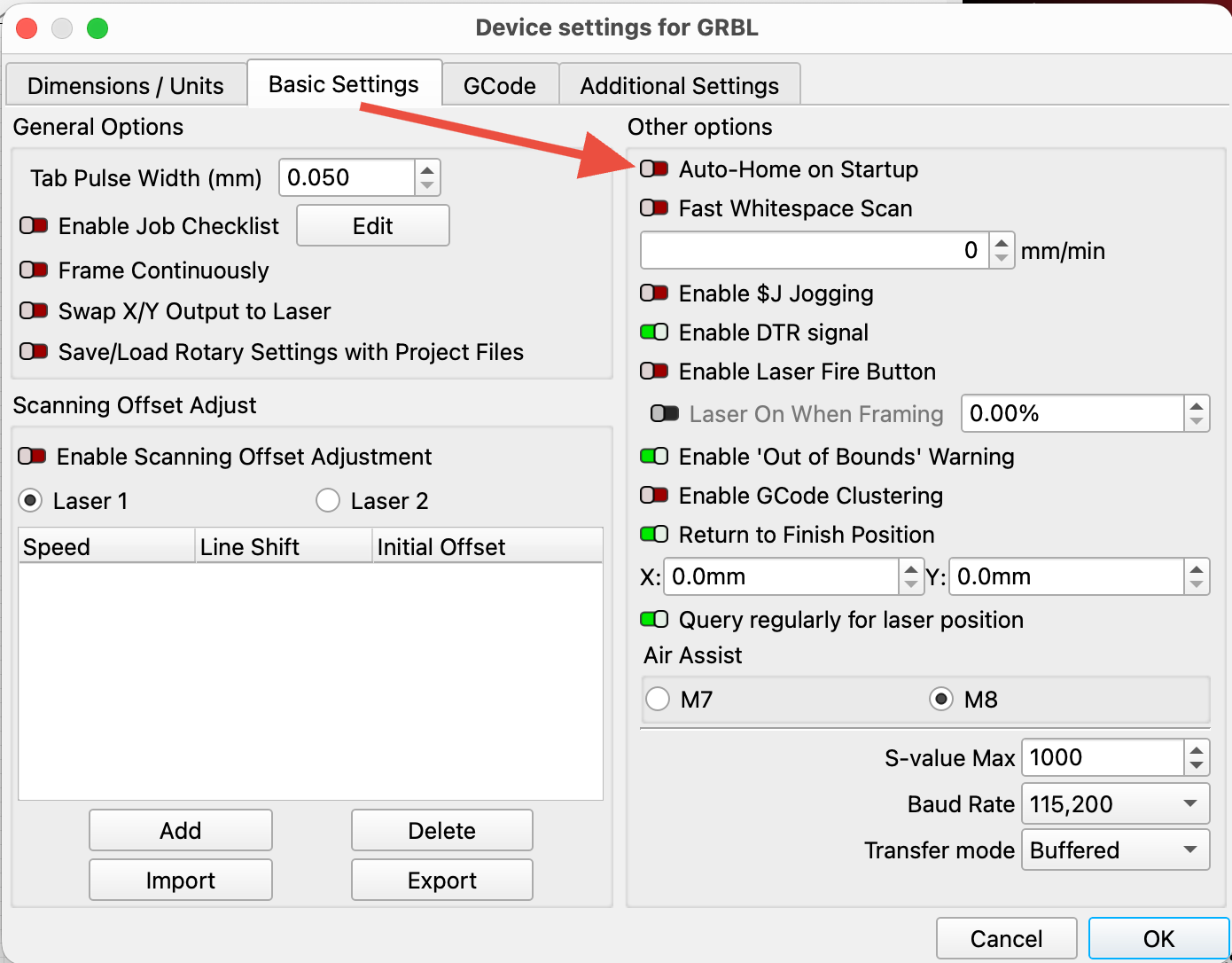Toggle Fast Whitespace Scan switch
1232x963 pixels.
pyautogui.click(x=654, y=207)
